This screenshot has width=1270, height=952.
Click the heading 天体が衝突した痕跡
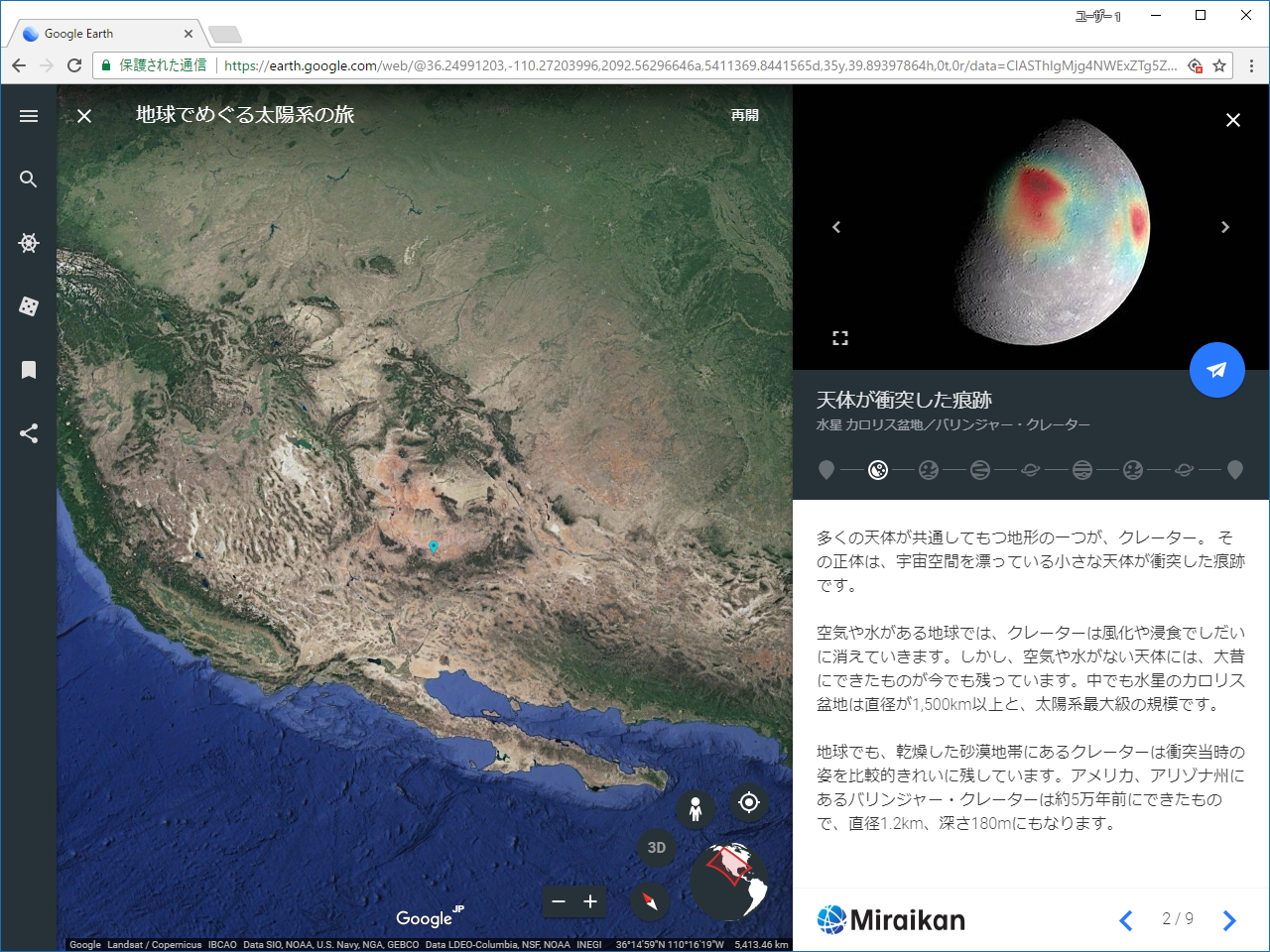[904, 400]
